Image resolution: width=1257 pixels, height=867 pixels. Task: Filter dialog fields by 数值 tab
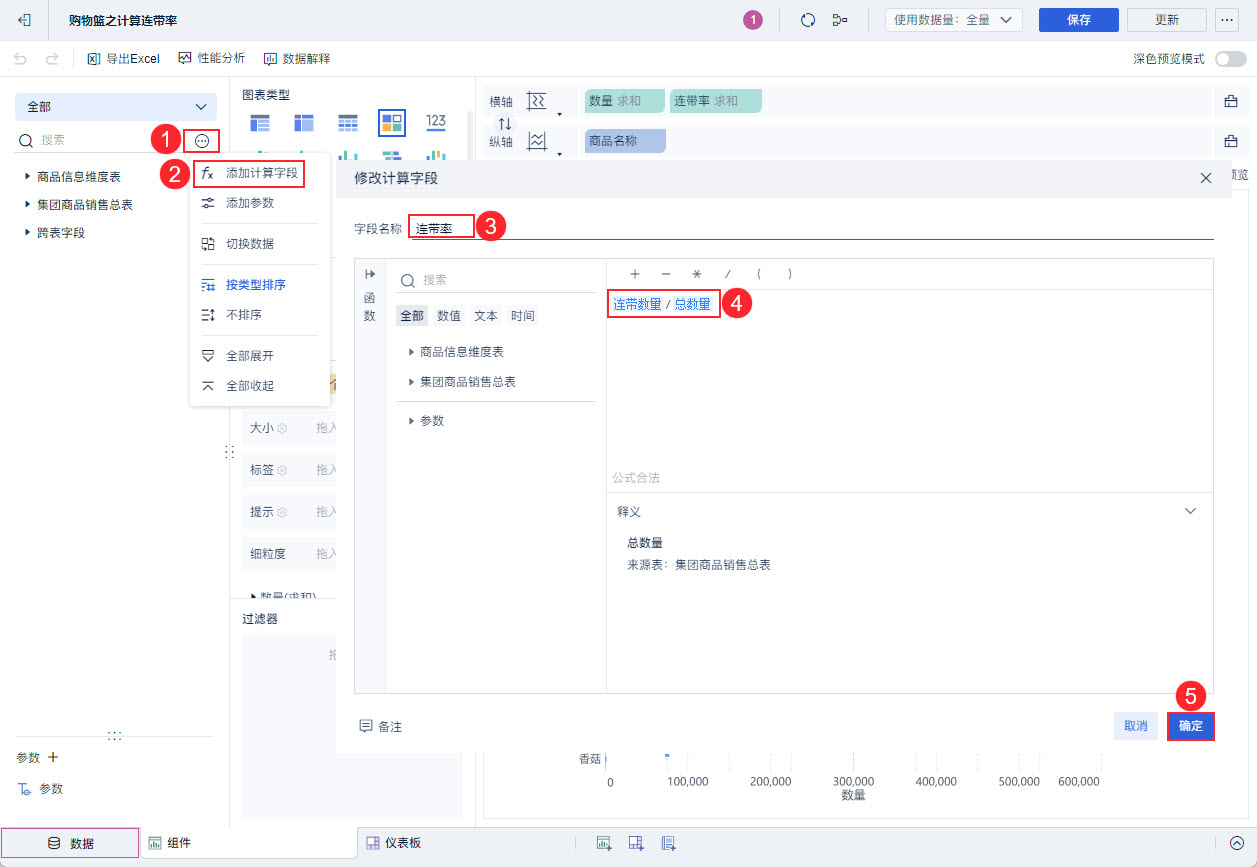449,316
